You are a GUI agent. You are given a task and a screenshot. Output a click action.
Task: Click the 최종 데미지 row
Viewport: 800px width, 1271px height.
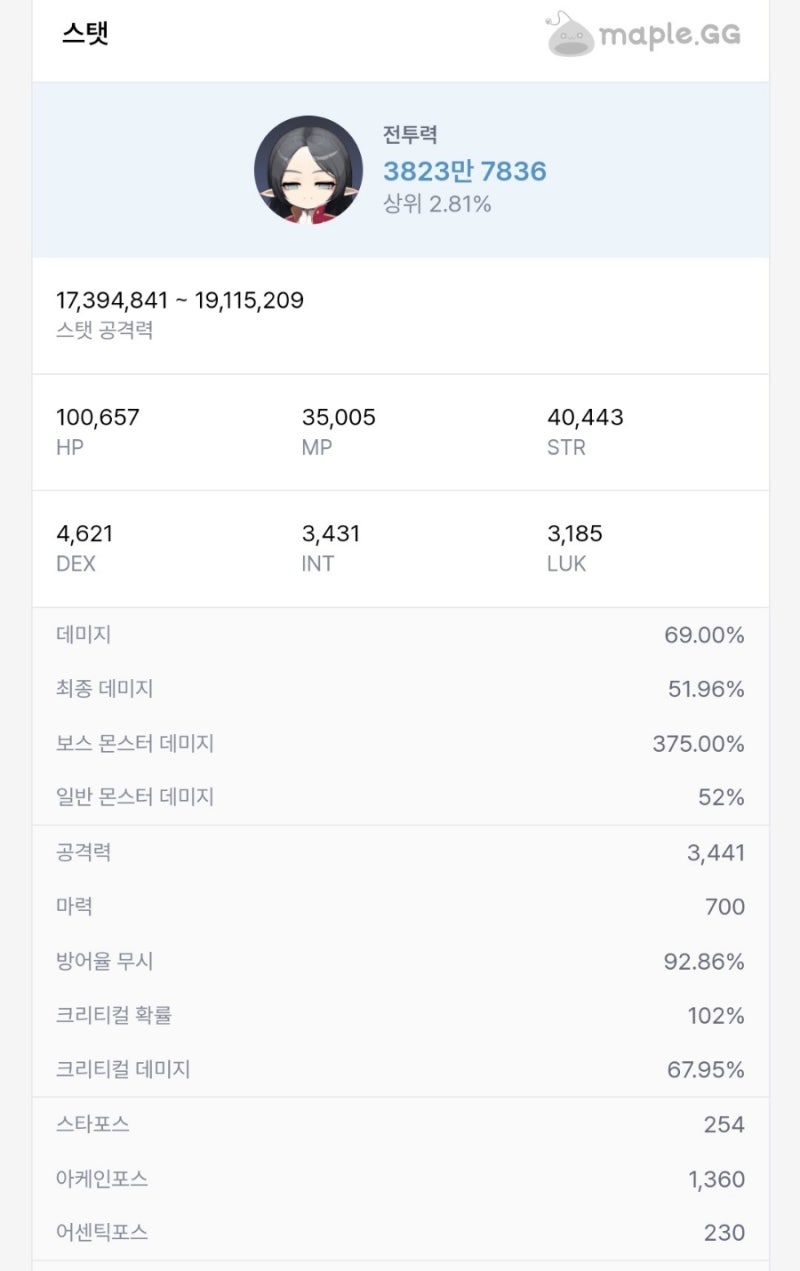400,688
